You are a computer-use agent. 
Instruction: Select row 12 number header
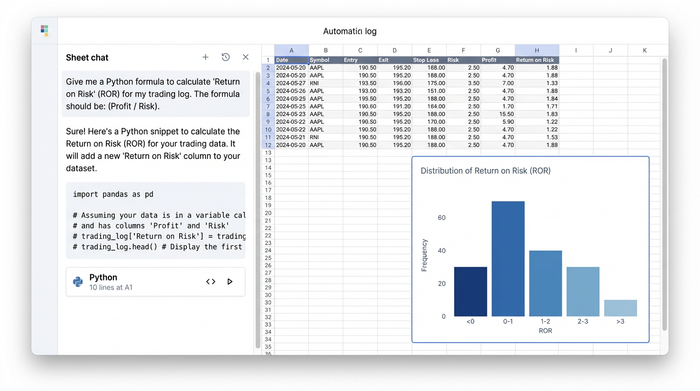pos(268,145)
